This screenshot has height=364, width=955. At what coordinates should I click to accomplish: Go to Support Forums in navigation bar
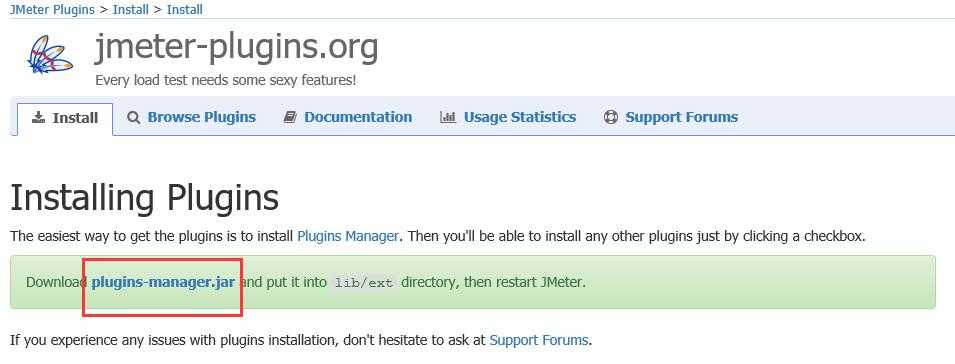point(682,117)
